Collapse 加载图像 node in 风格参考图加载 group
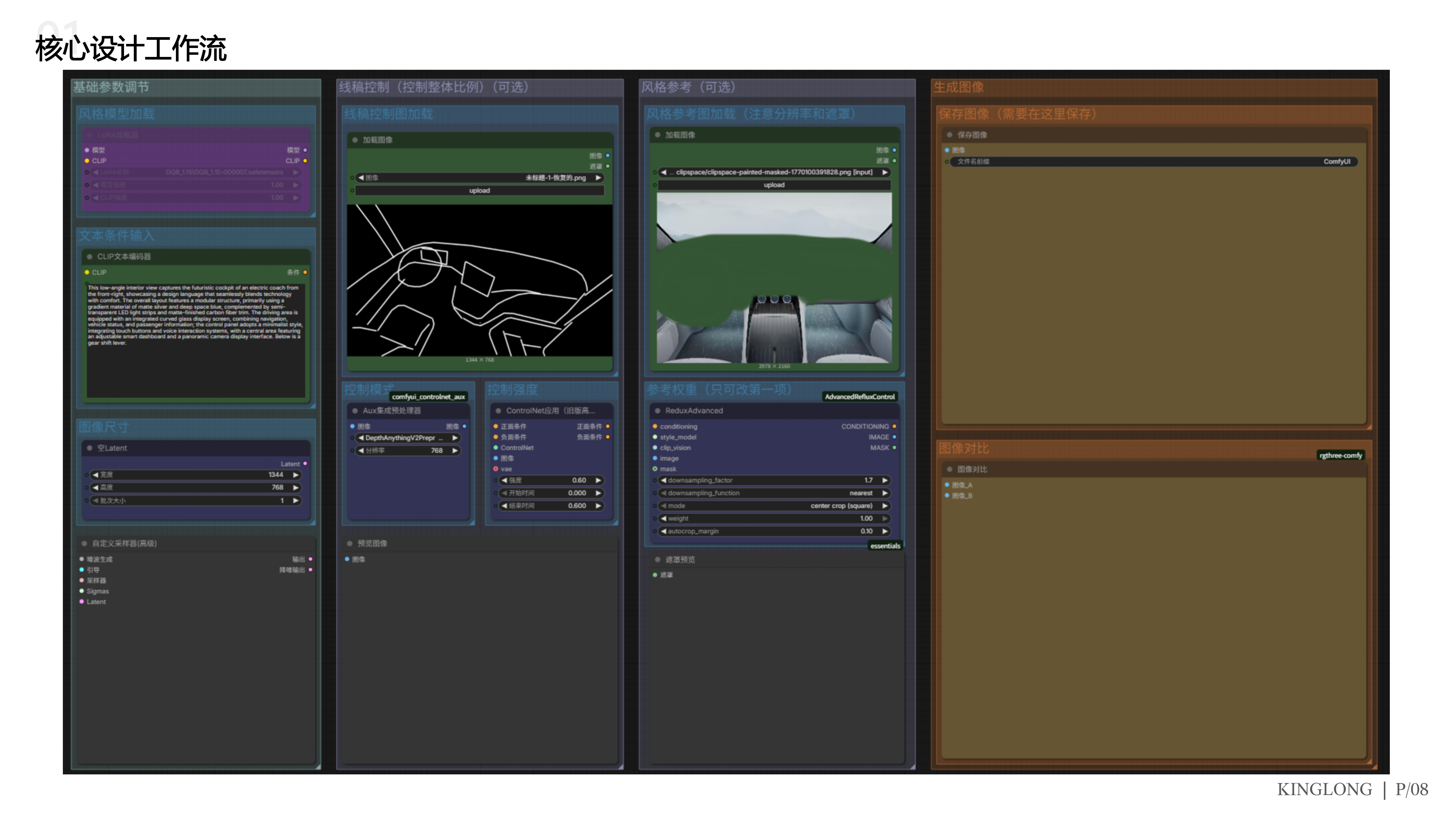 pos(657,135)
